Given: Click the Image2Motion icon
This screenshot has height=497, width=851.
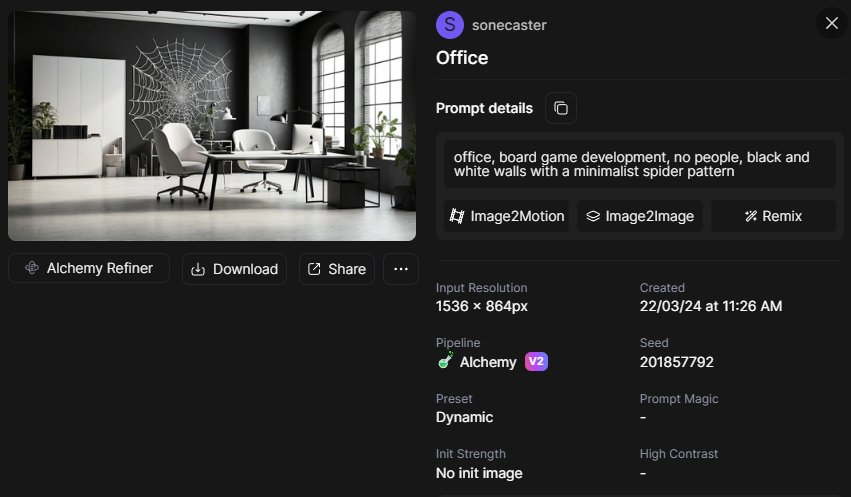Looking at the screenshot, I should 457,216.
